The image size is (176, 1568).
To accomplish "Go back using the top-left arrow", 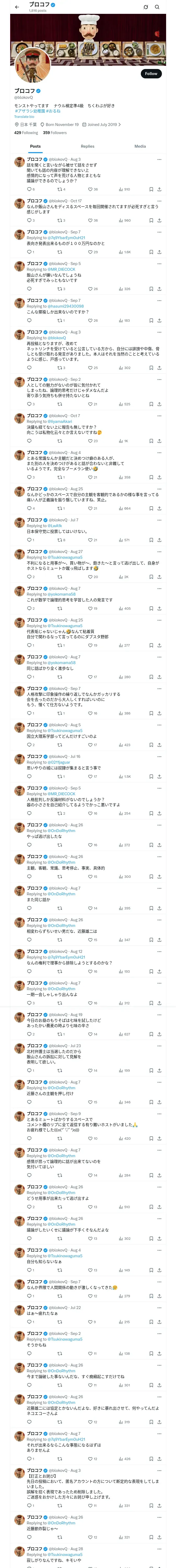I will [x=17, y=7].
